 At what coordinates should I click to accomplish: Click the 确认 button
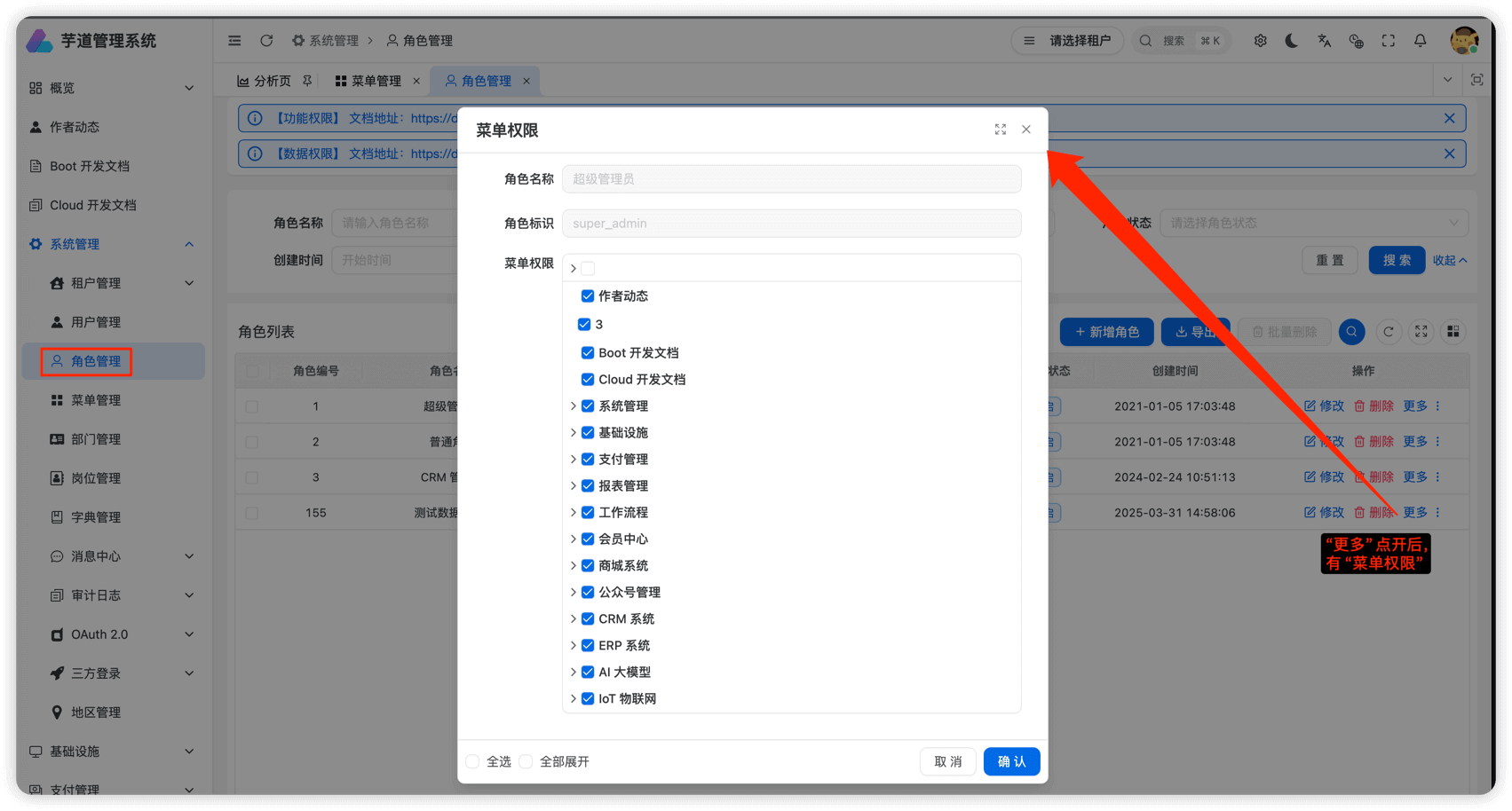pyautogui.click(x=1011, y=761)
